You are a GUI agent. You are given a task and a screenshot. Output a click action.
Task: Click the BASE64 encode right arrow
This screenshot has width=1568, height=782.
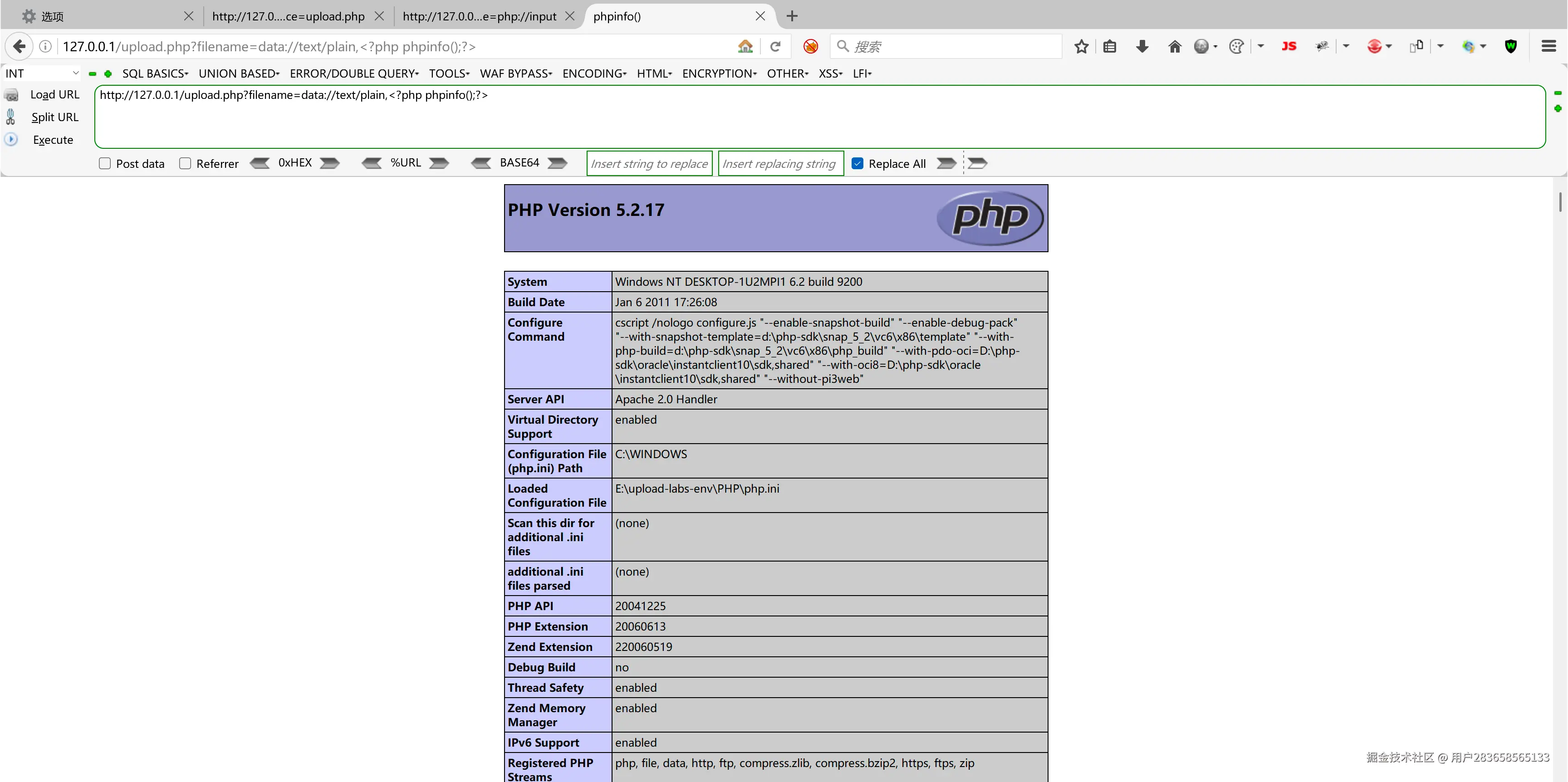click(x=557, y=163)
